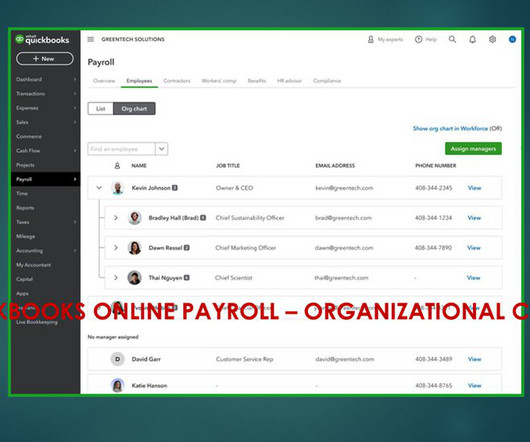Switch to List view toggle
Image resolution: width=530 pixels, height=442 pixels.
tap(100, 108)
